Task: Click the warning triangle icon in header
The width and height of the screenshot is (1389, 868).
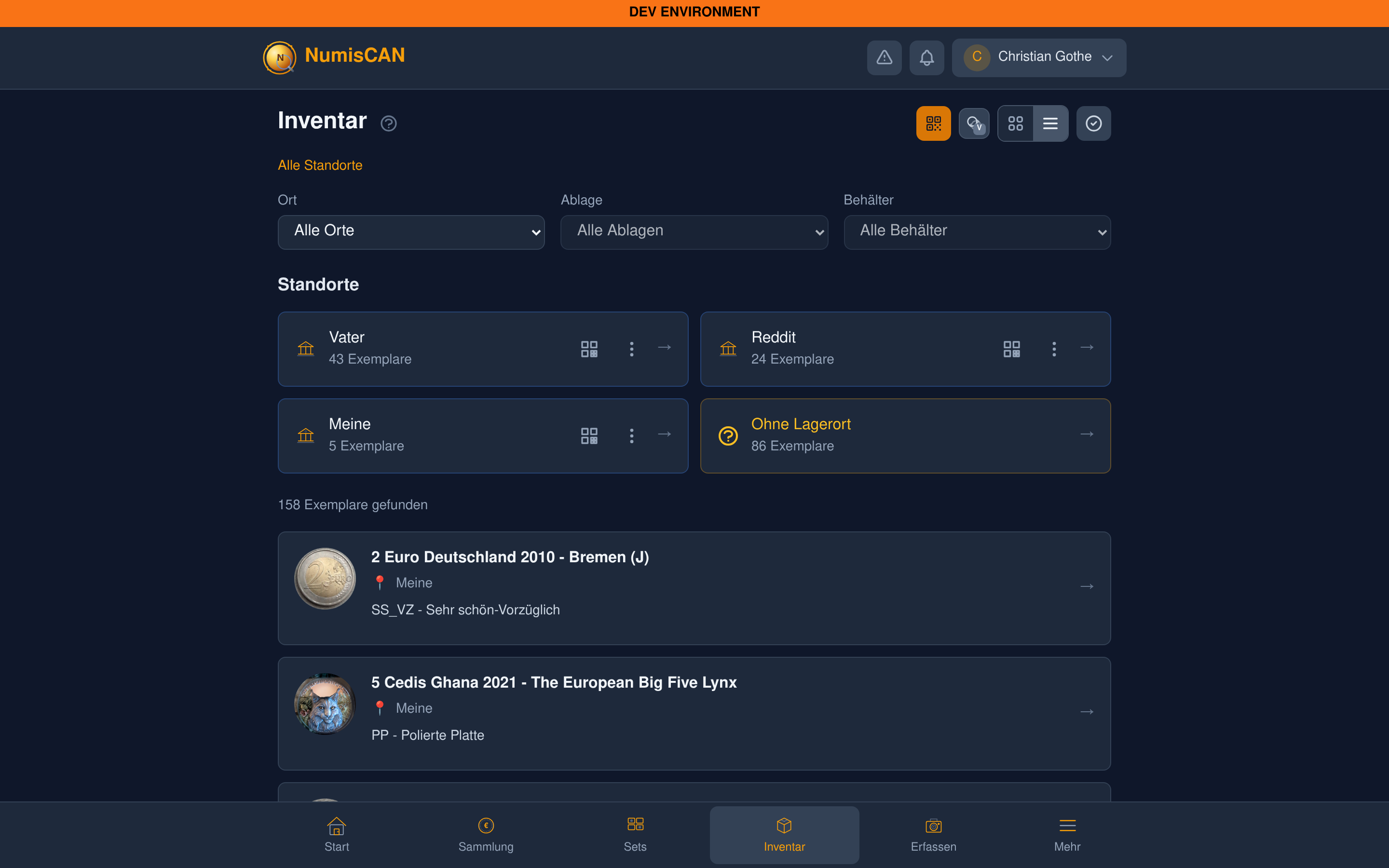Action: point(884,57)
